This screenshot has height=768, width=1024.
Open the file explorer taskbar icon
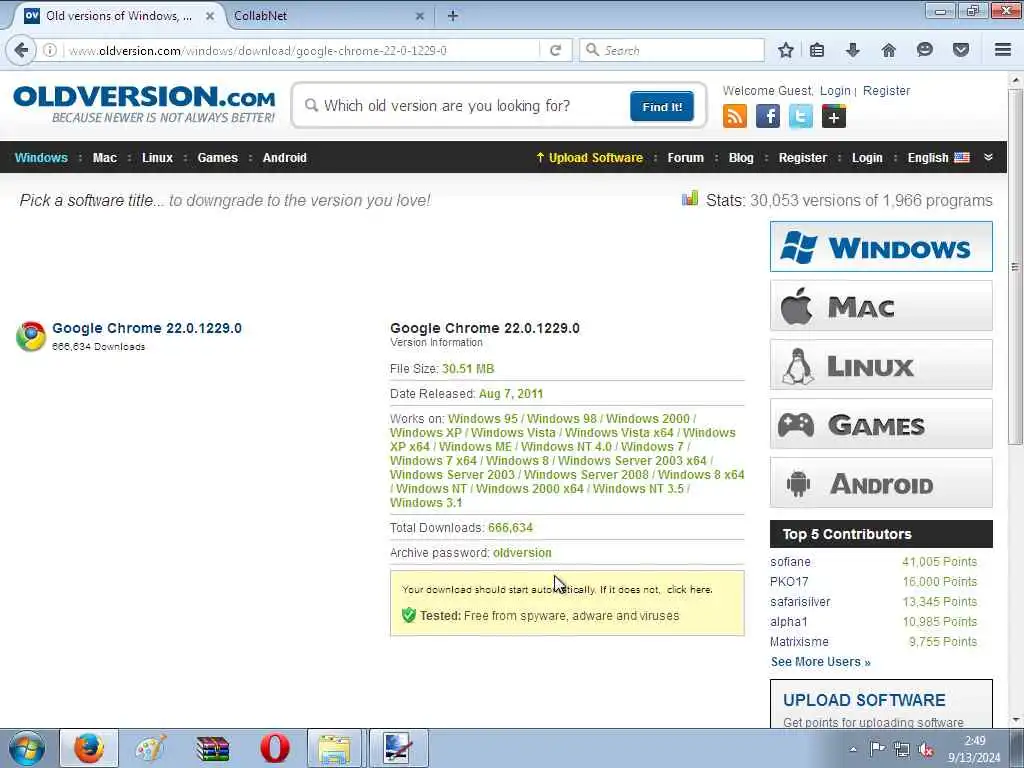point(334,748)
